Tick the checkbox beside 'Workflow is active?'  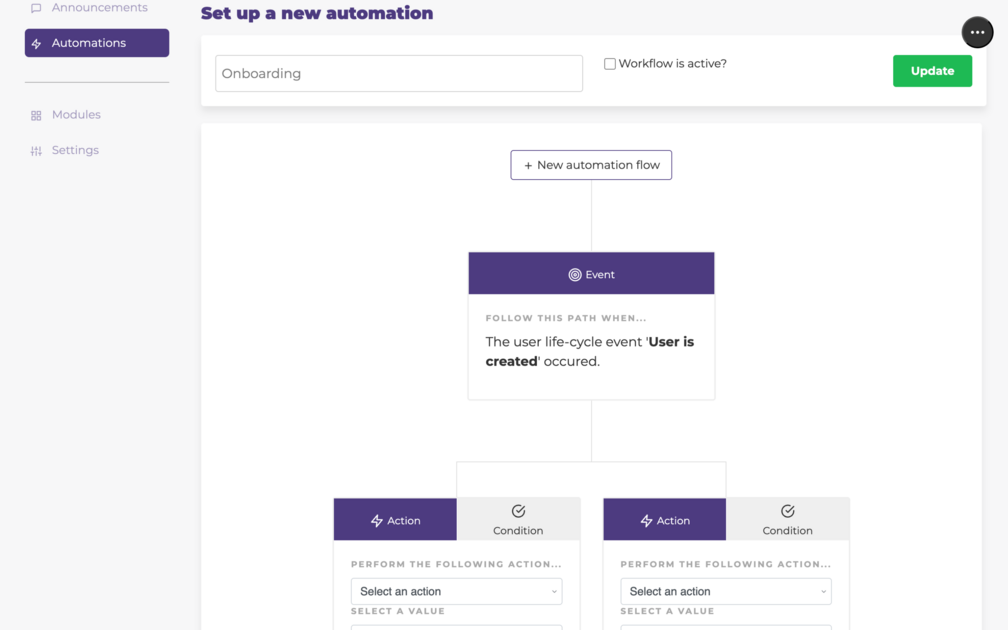pyautogui.click(x=609, y=63)
